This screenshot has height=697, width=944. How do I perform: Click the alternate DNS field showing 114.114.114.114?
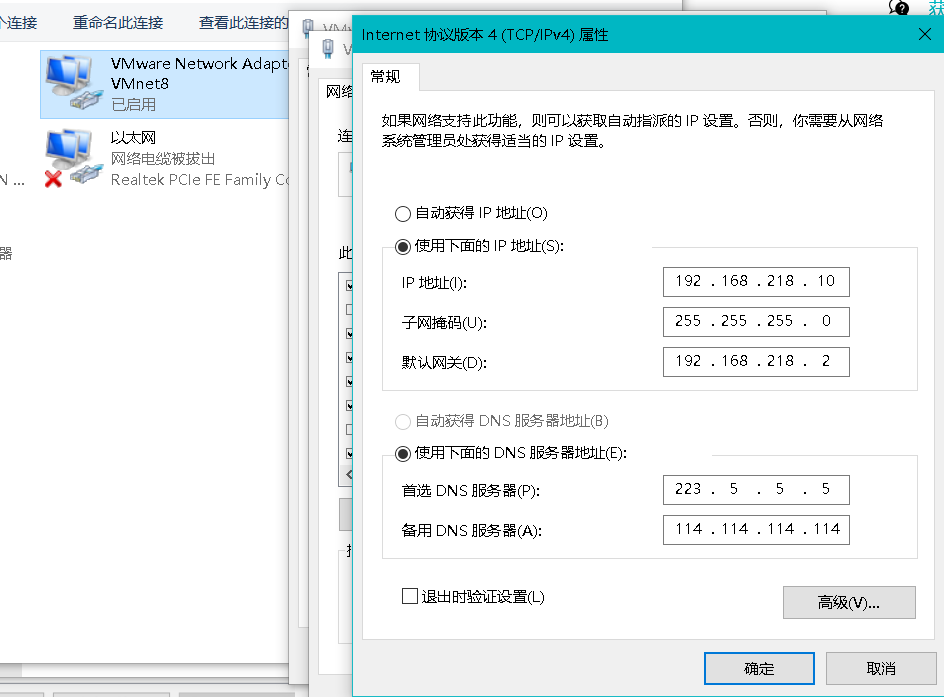click(755, 529)
